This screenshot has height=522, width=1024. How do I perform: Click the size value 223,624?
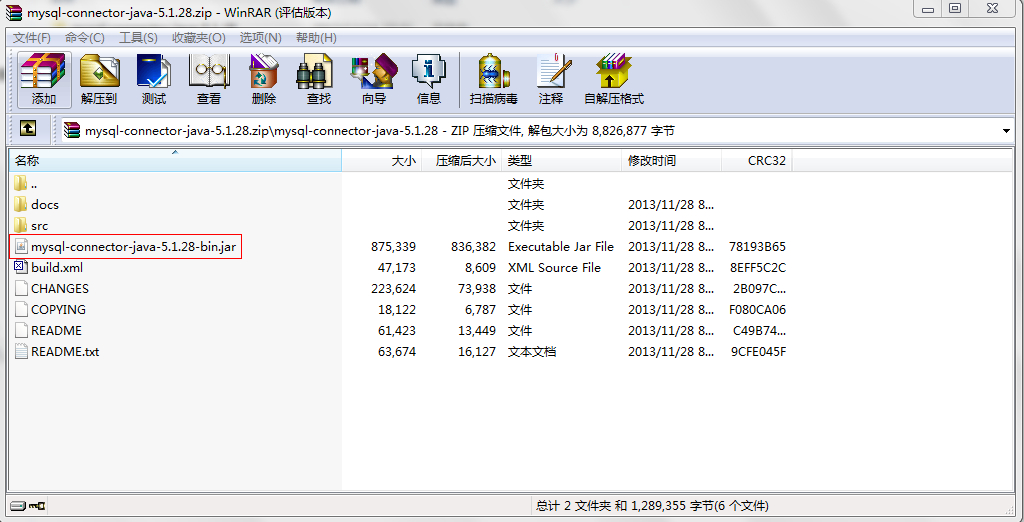click(392, 289)
